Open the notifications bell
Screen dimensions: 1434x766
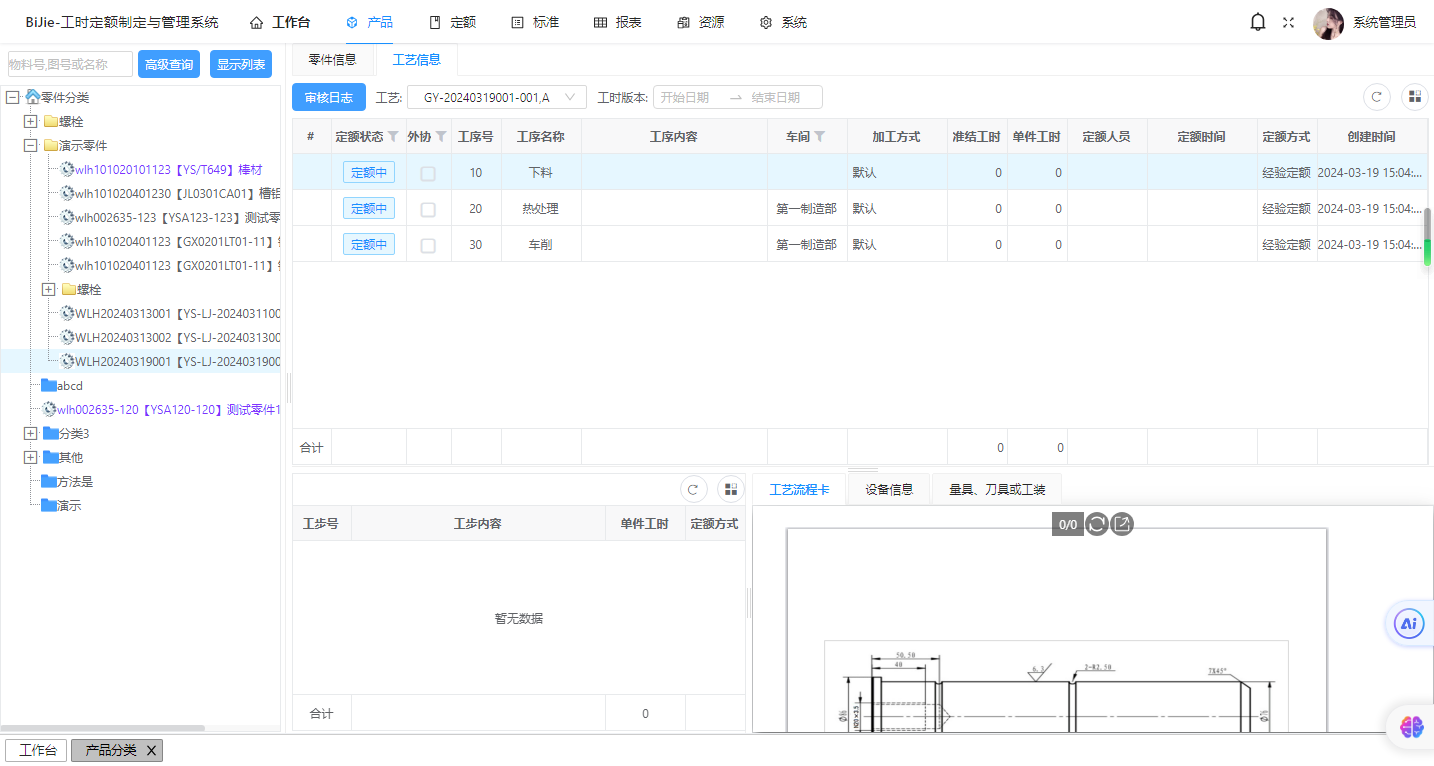click(1258, 22)
